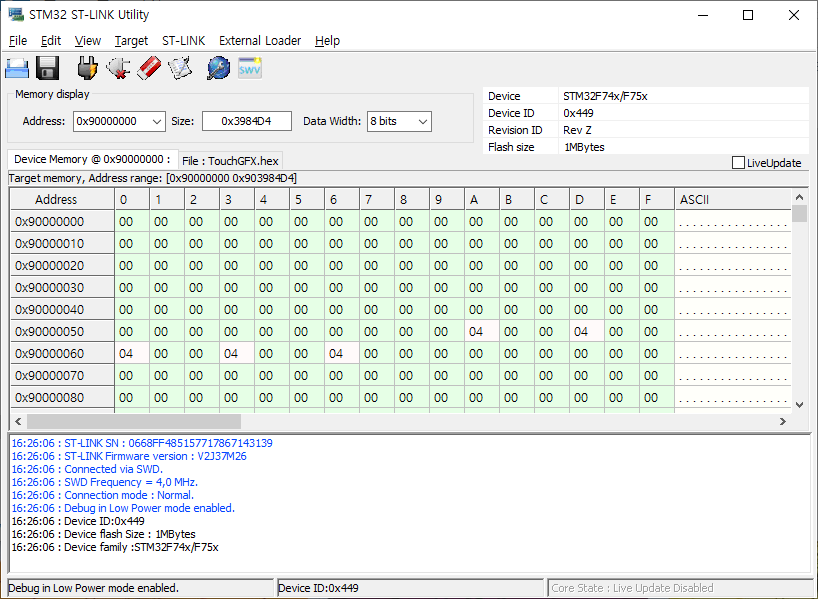Switch to the File : TouchGFX.hex tab
The height and width of the screenshot is (599, 818).
pos(230,161)
